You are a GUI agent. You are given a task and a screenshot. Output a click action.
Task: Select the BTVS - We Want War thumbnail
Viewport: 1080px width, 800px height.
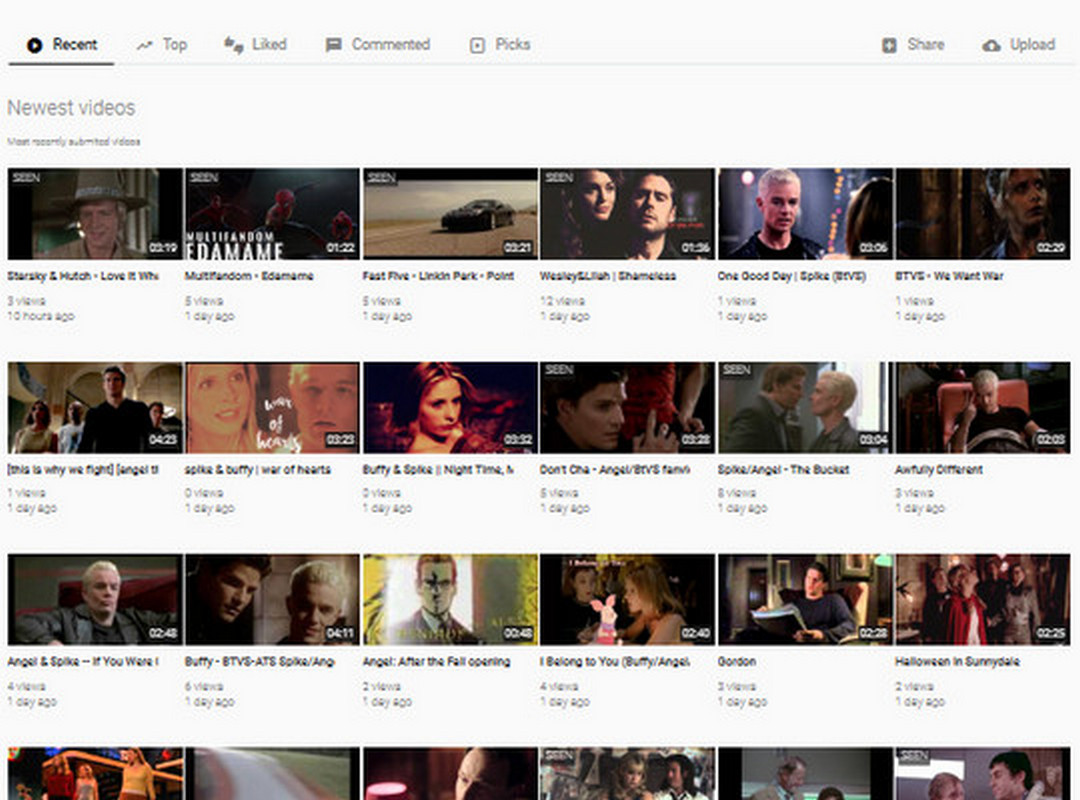tap(982, 213)
